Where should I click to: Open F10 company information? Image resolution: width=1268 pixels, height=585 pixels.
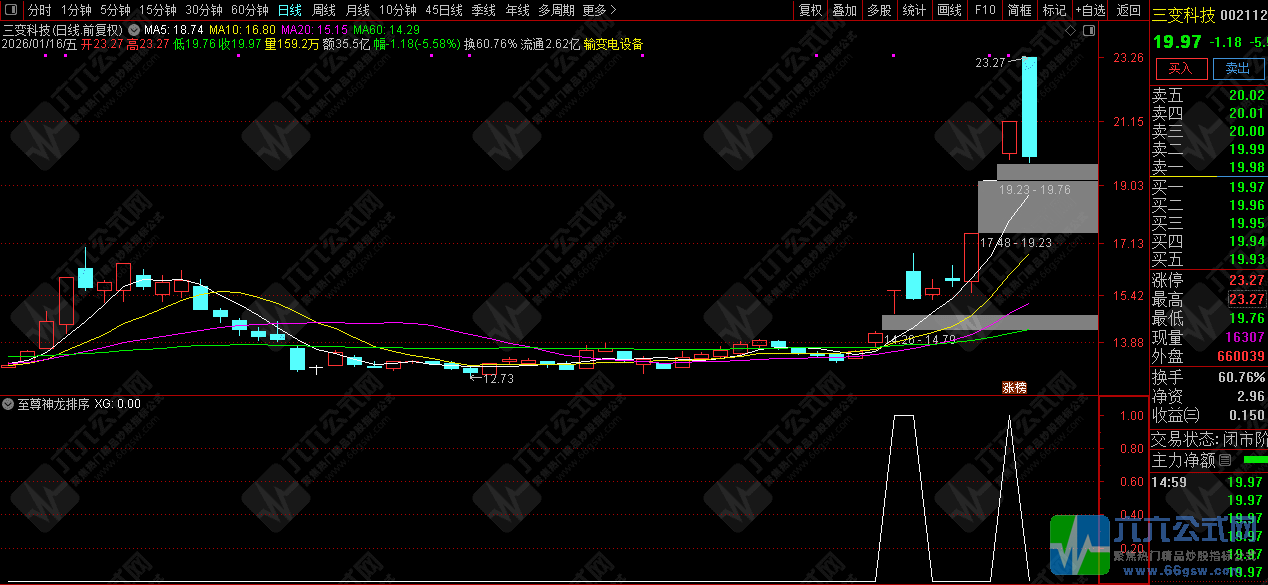pos(985,10)
